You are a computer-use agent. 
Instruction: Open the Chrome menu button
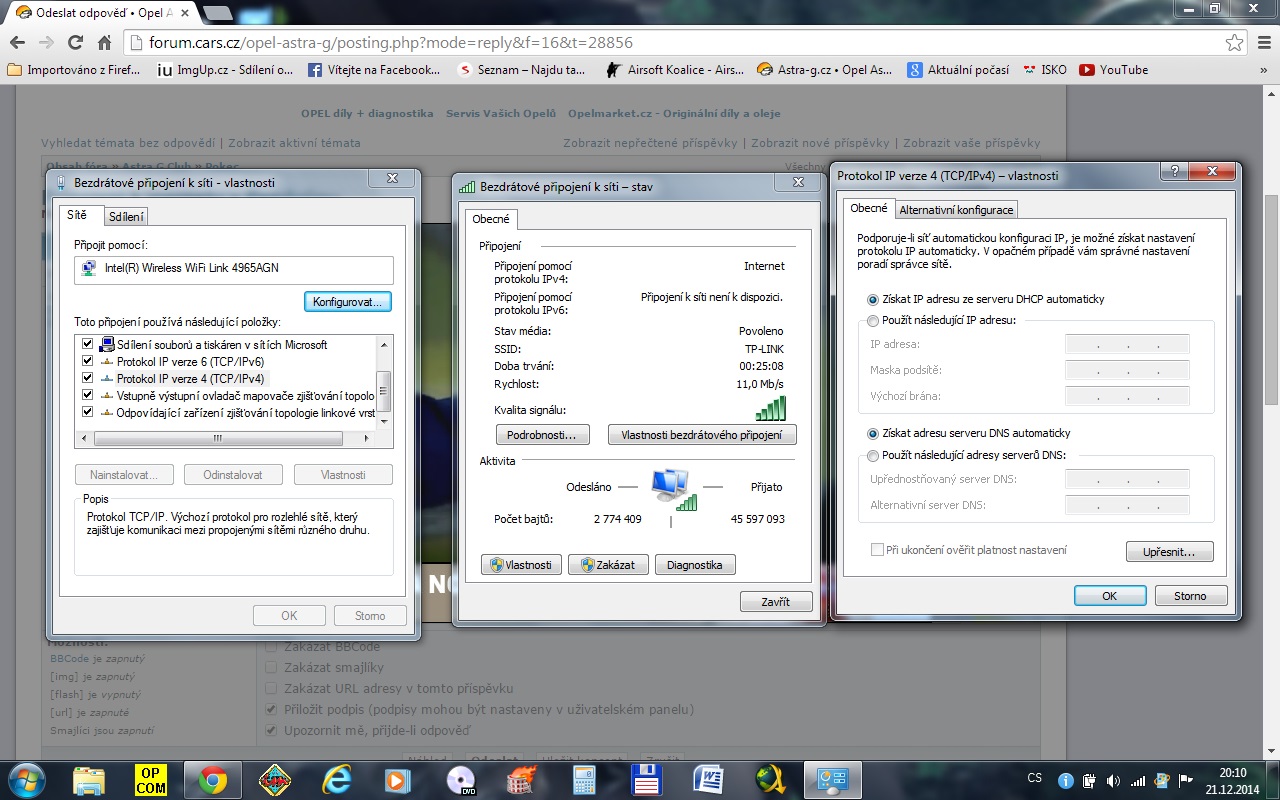click(1261, 43)
